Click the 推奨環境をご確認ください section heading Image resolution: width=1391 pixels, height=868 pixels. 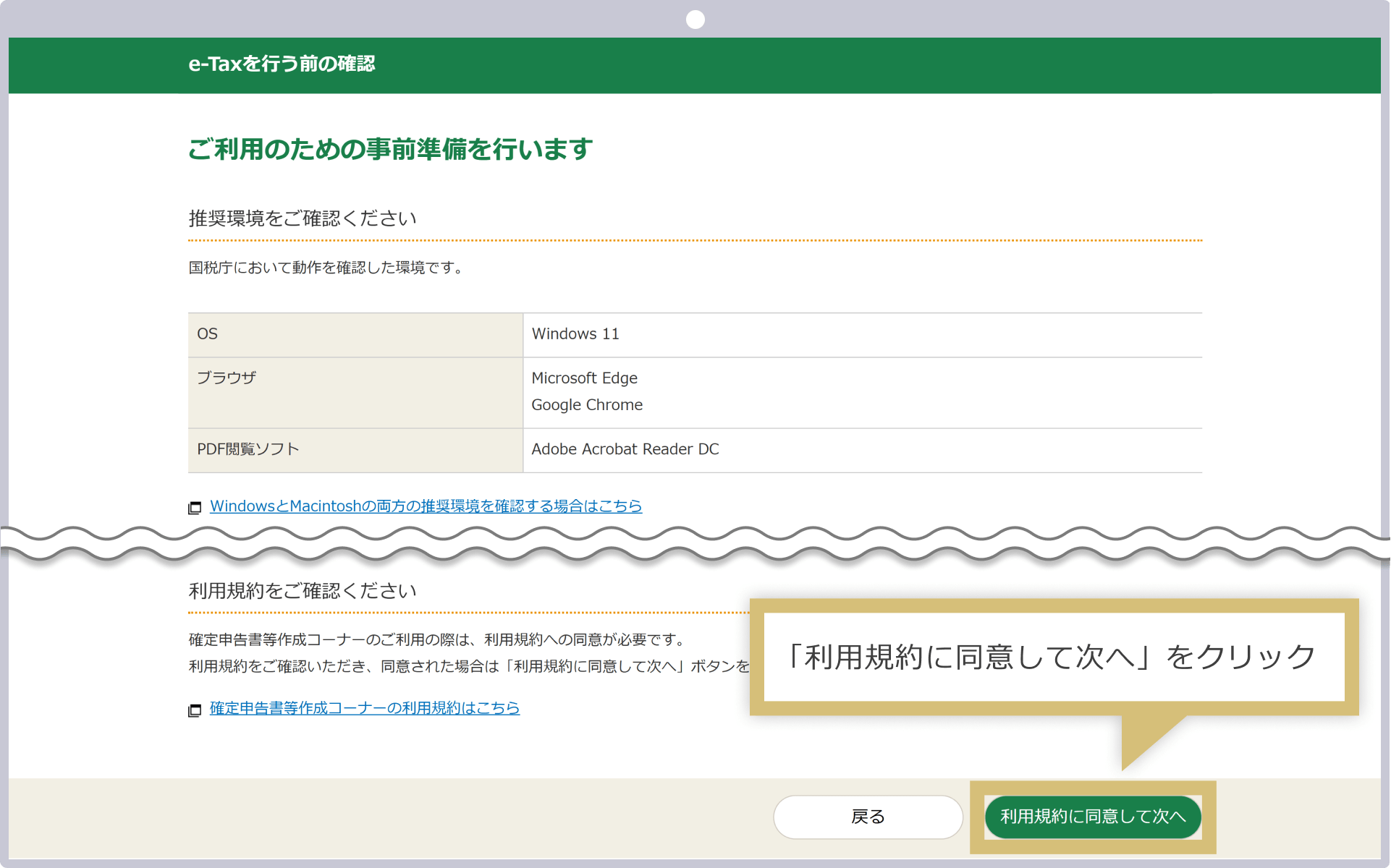[x=303, y=218]
